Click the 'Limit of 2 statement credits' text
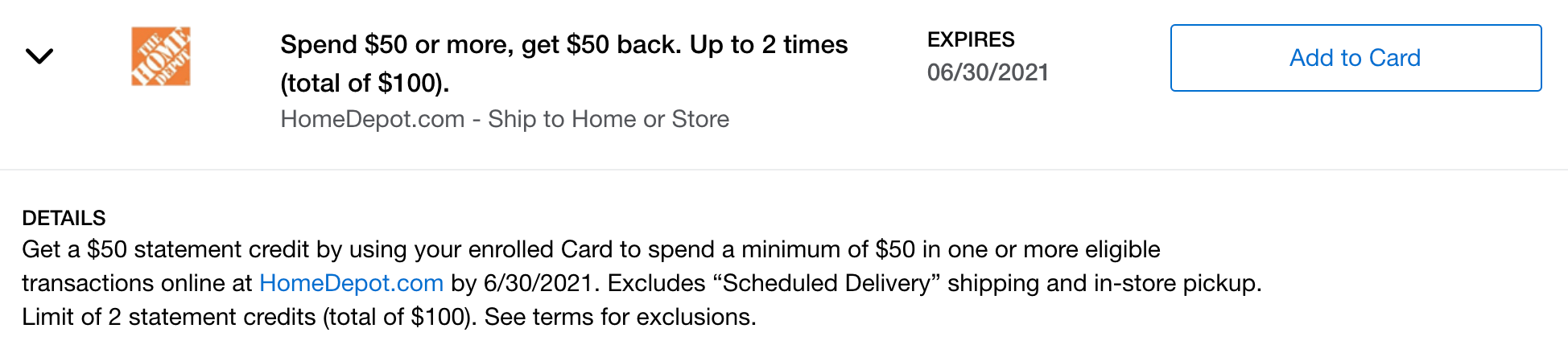 click(x=169, y=317)
